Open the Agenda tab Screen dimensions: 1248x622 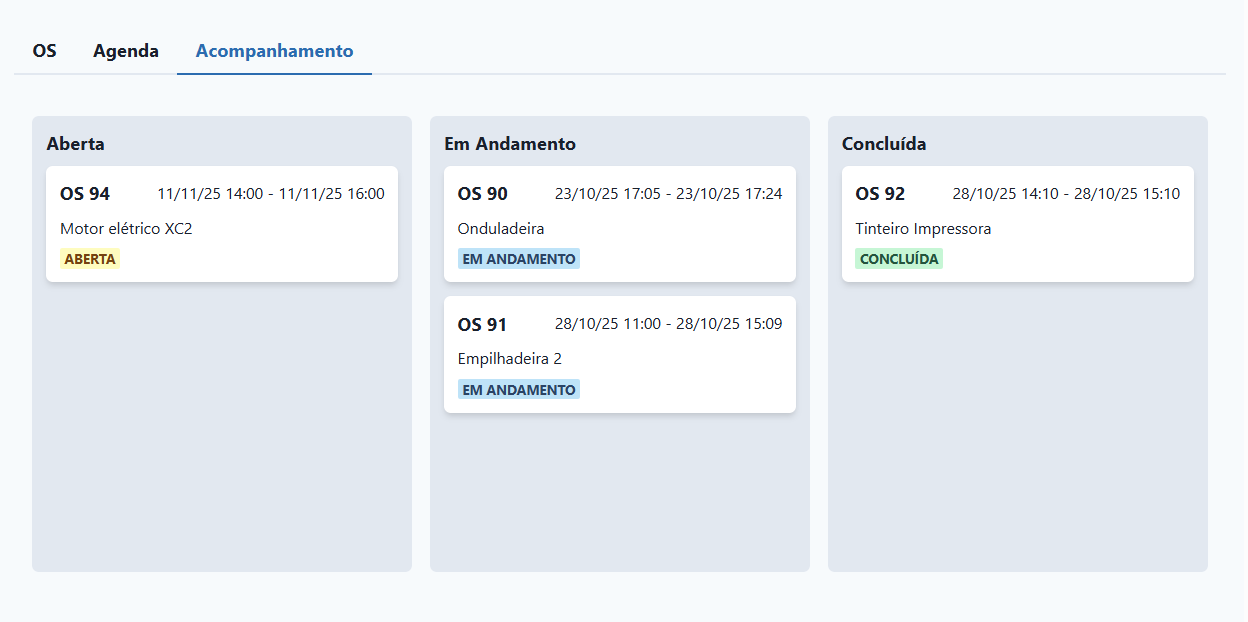pos(126,51)
